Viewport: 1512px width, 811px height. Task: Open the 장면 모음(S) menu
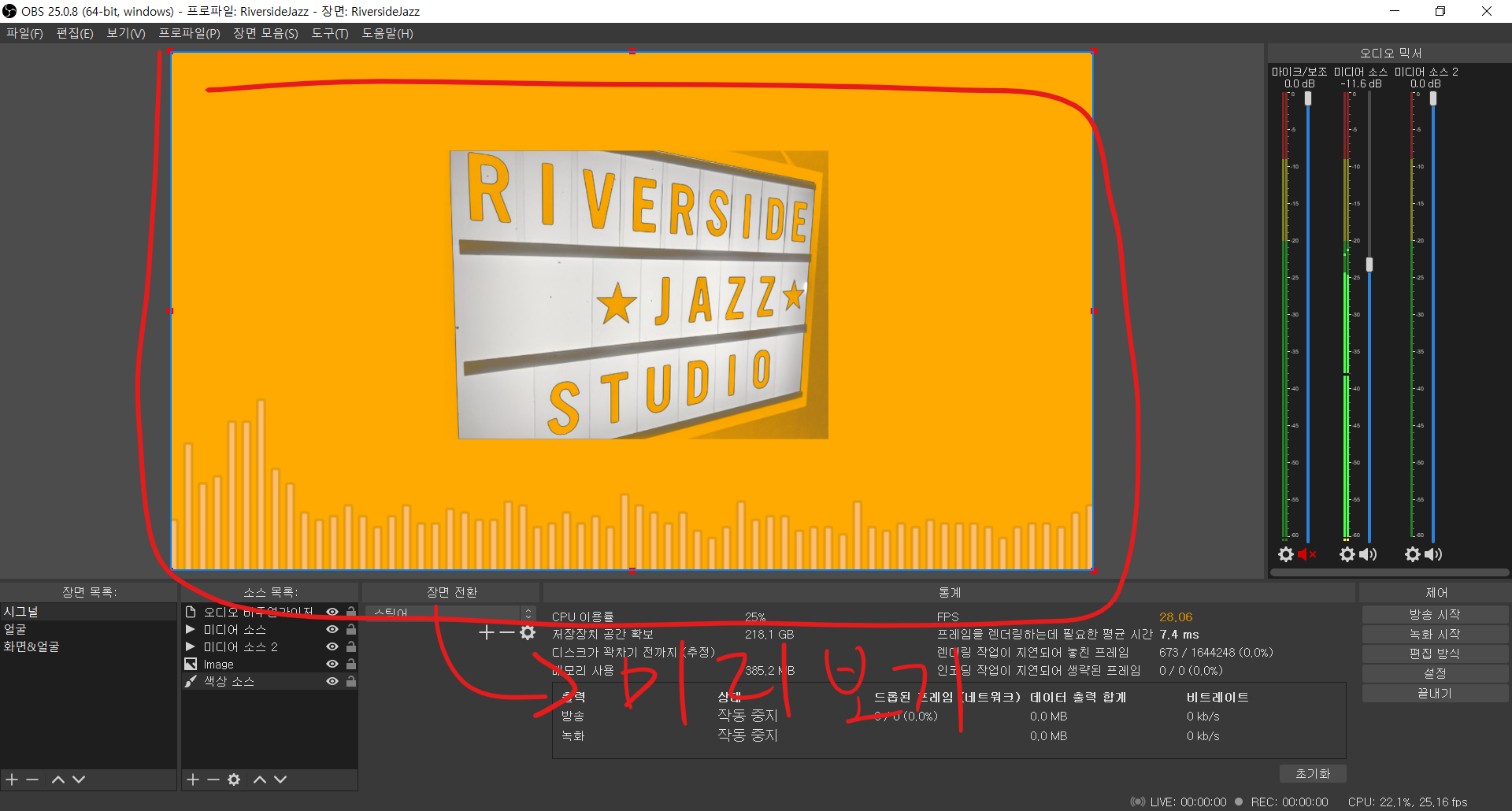pyautogui.click(x=265, y=33)
